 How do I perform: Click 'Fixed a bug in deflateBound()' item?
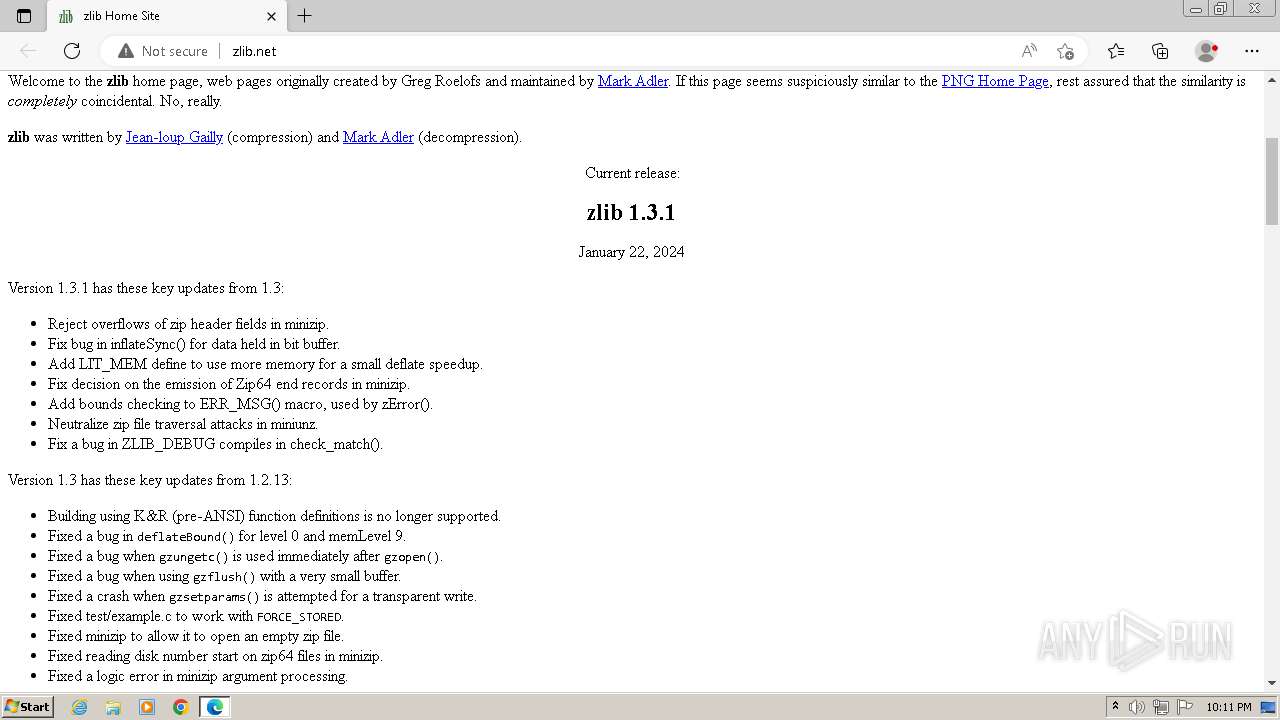(226, 536)
